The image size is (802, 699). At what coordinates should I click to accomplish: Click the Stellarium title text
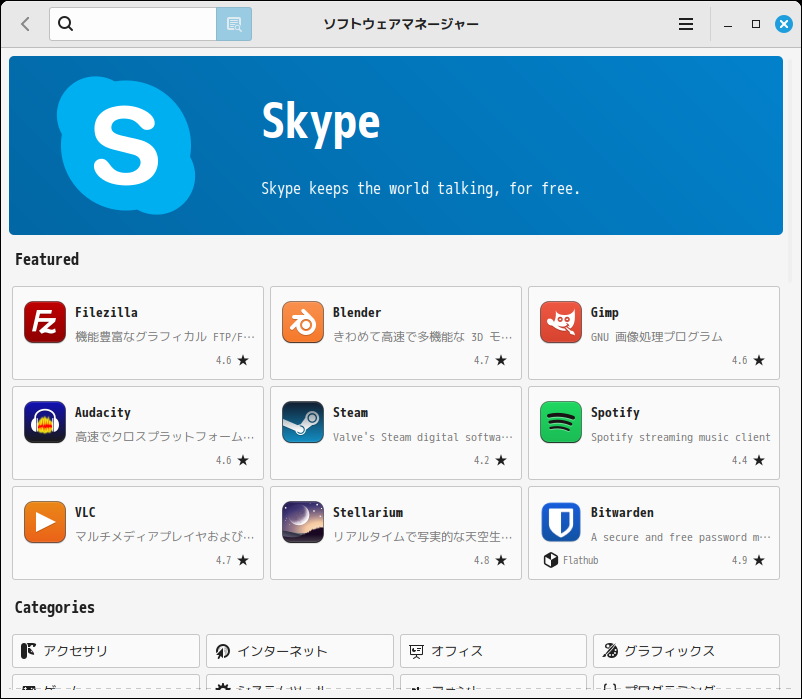coord(368,512)
